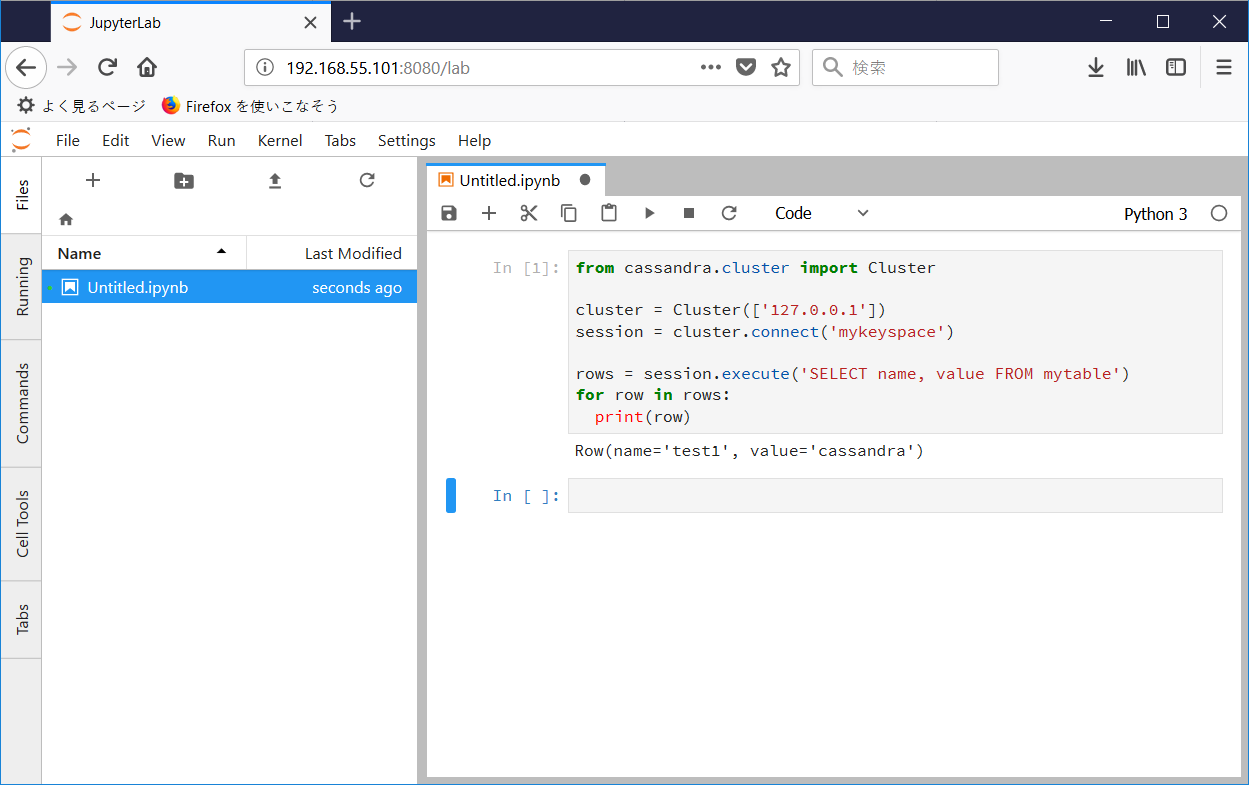Image resolution: width=1249 pixels, height=785 pixels.
Task: Select the Untitled.ipynb tab
Action: point(512,181)
